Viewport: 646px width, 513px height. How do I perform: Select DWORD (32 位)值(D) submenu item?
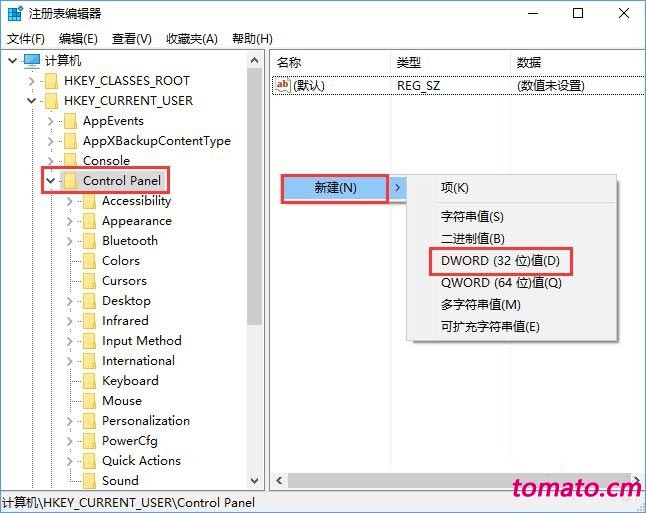tap(500, 261)
